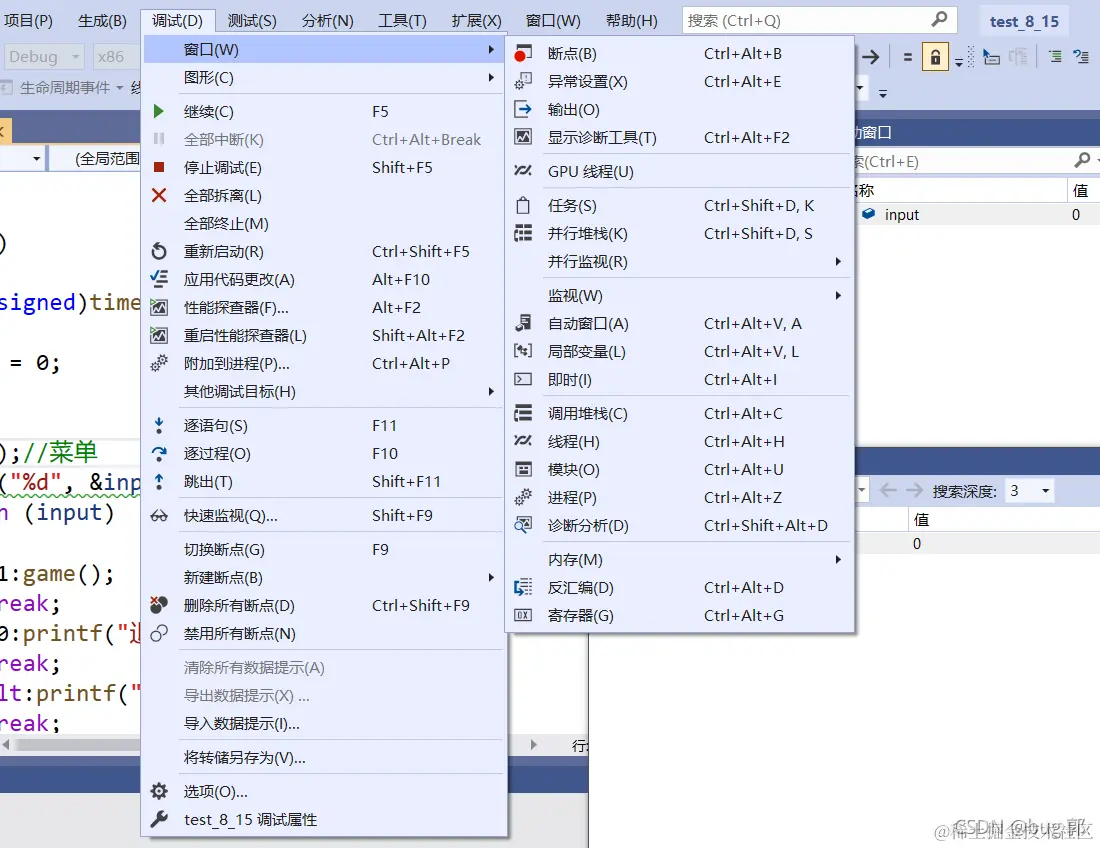Click the Restart (重新启动) circular arrow icon
1100x848 pixels.
tap(159, 251)
